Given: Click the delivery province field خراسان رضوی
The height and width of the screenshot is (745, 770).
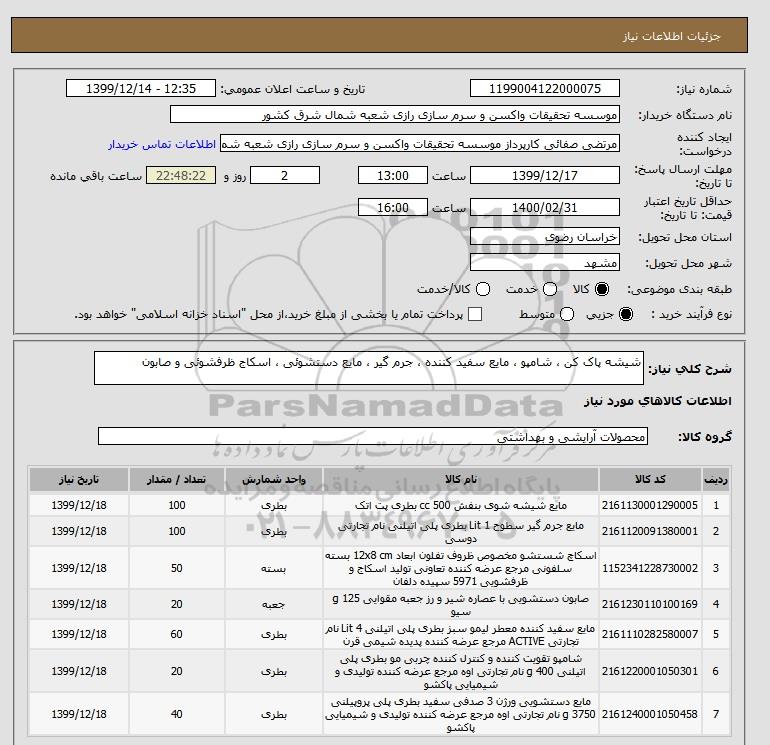Looking at the screenshot, I should [x=545, y=237].
